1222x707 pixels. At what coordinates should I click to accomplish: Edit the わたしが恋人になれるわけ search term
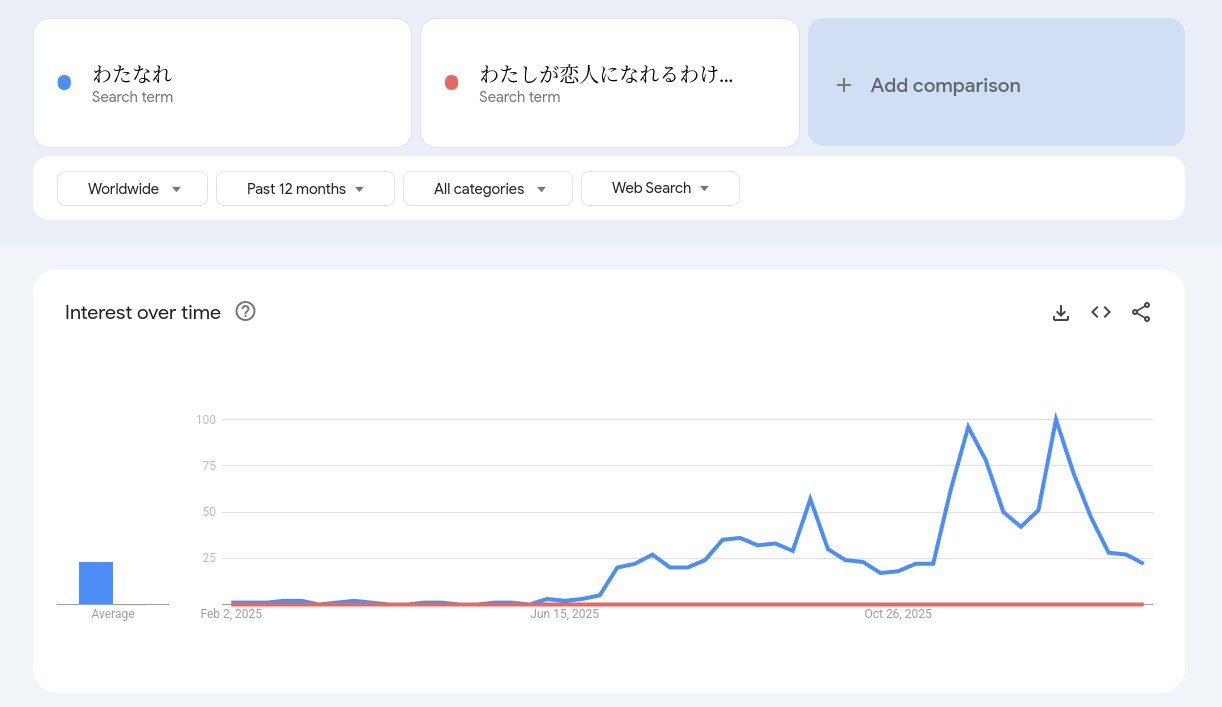(x=609, y=83)
